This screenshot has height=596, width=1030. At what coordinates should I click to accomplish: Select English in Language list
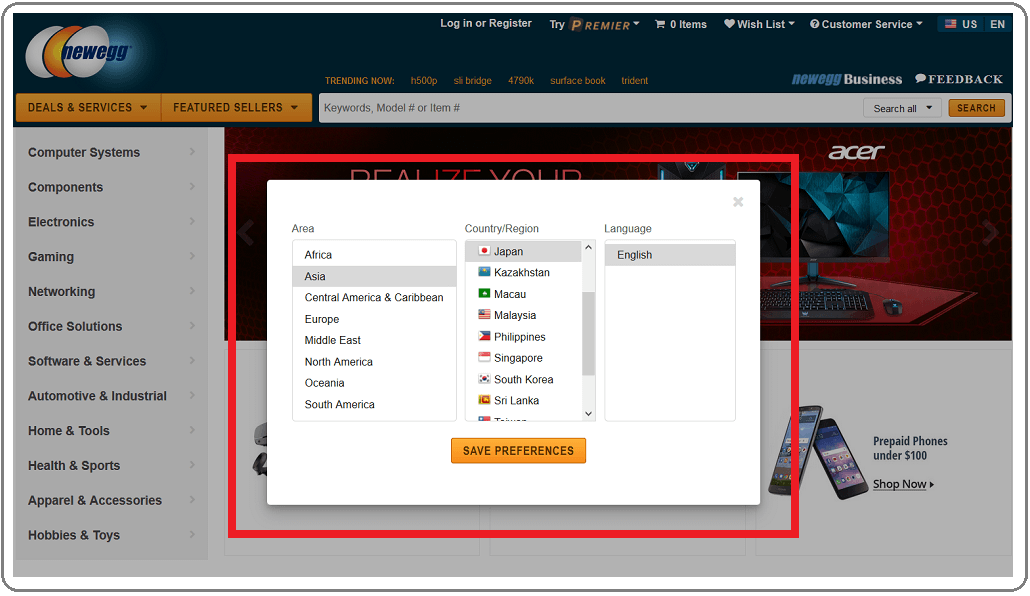point(670,255)
